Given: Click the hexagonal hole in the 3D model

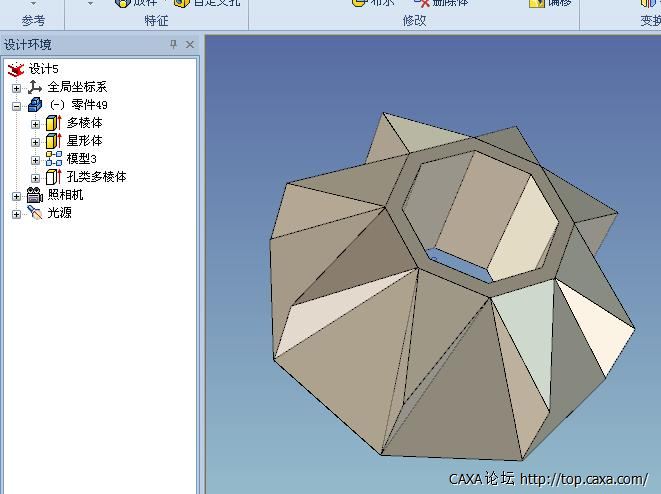Looking at the screenshot, I should [470, 215].
